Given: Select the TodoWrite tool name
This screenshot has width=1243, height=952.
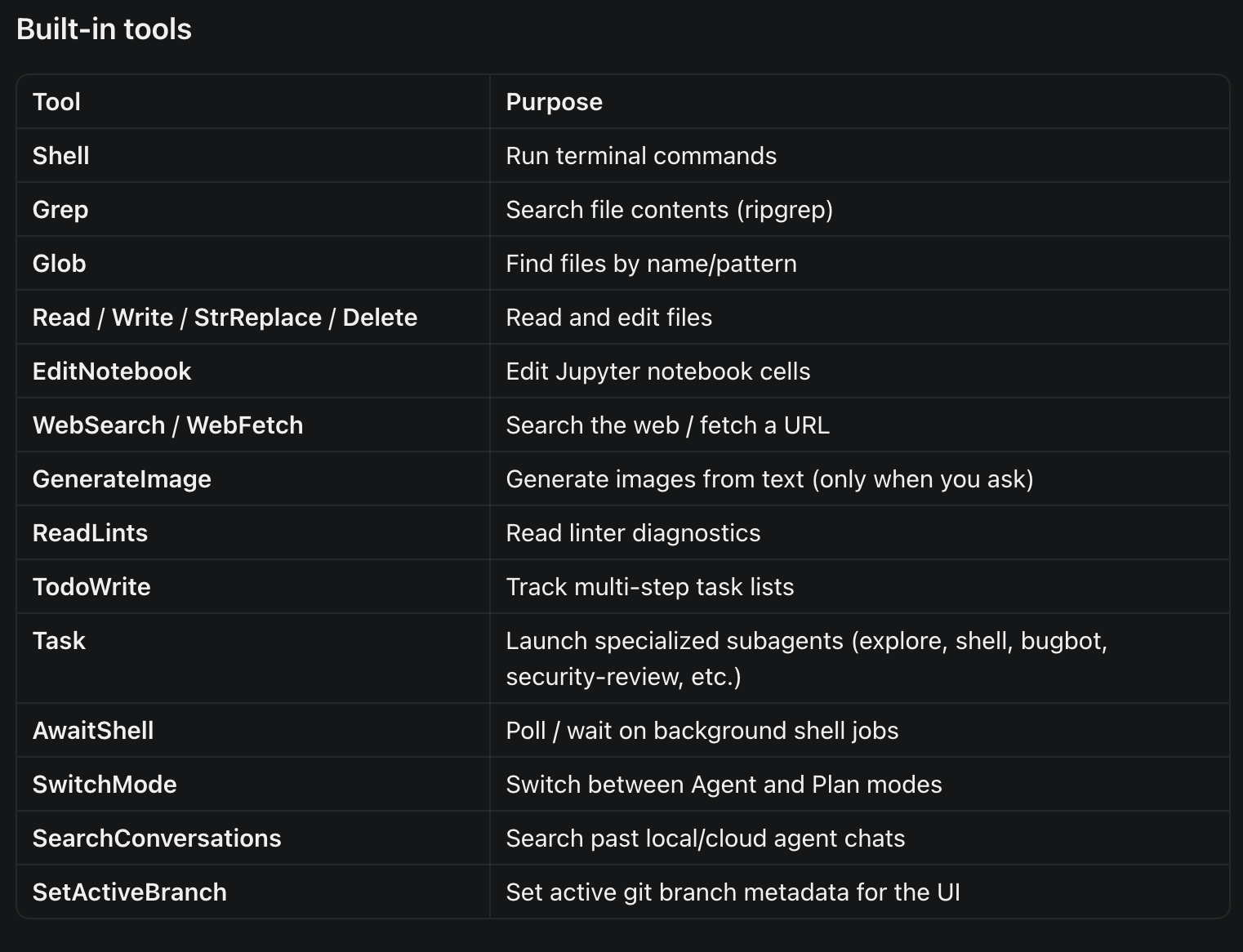Looking at the screenshot, I should click(91, 587).
